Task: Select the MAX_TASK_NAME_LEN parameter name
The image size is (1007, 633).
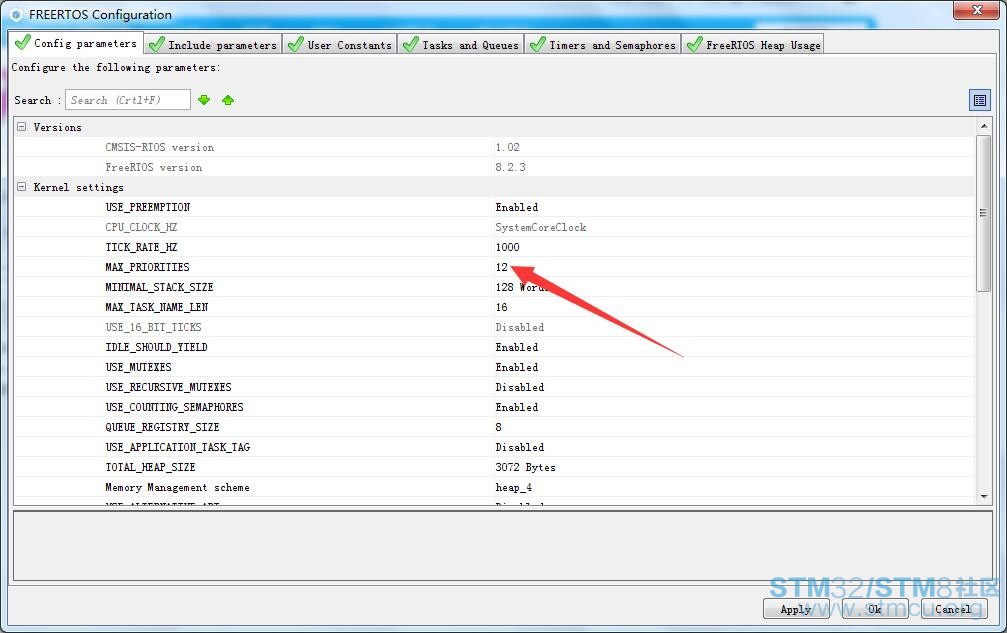Action: pyautogui.click(x=157, y=307)
